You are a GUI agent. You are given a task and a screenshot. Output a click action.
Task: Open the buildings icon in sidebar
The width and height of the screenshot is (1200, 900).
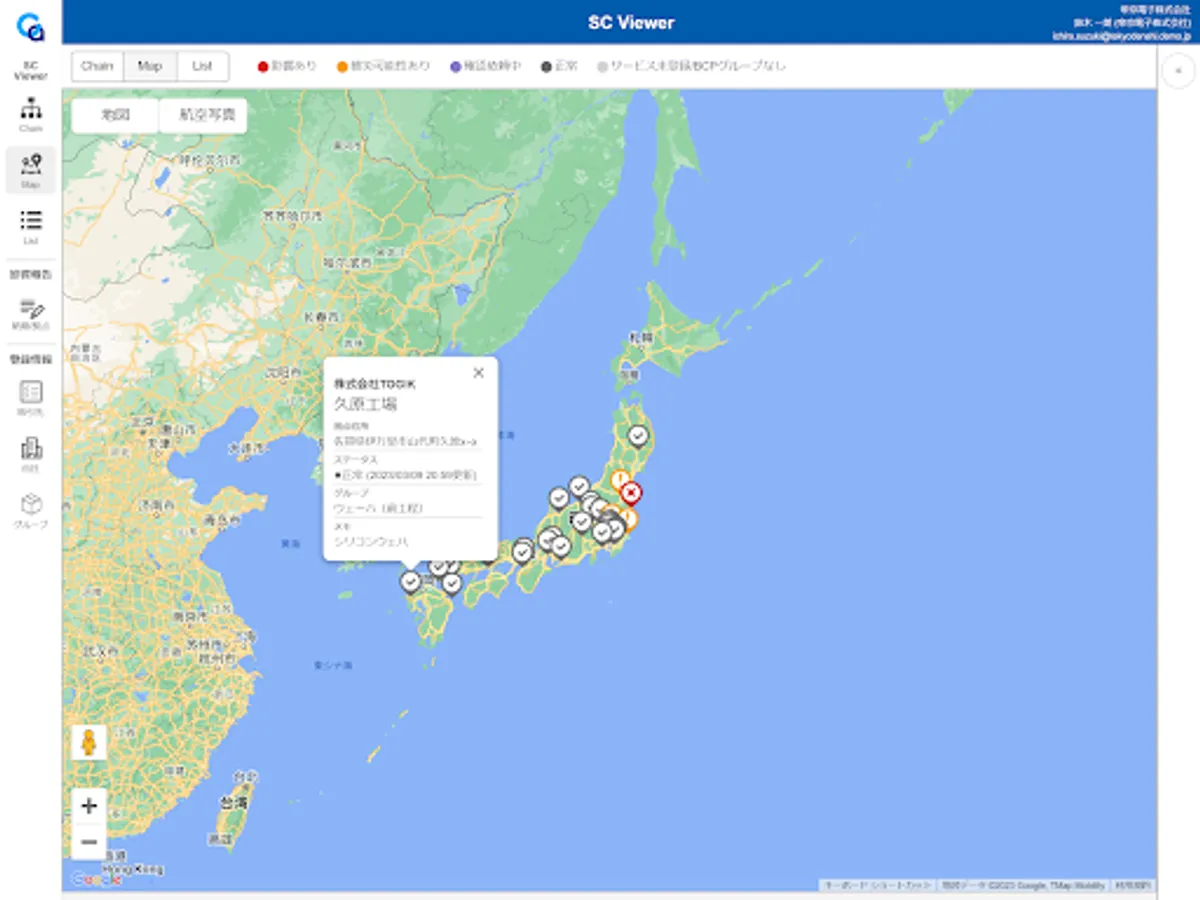[31, 454]
